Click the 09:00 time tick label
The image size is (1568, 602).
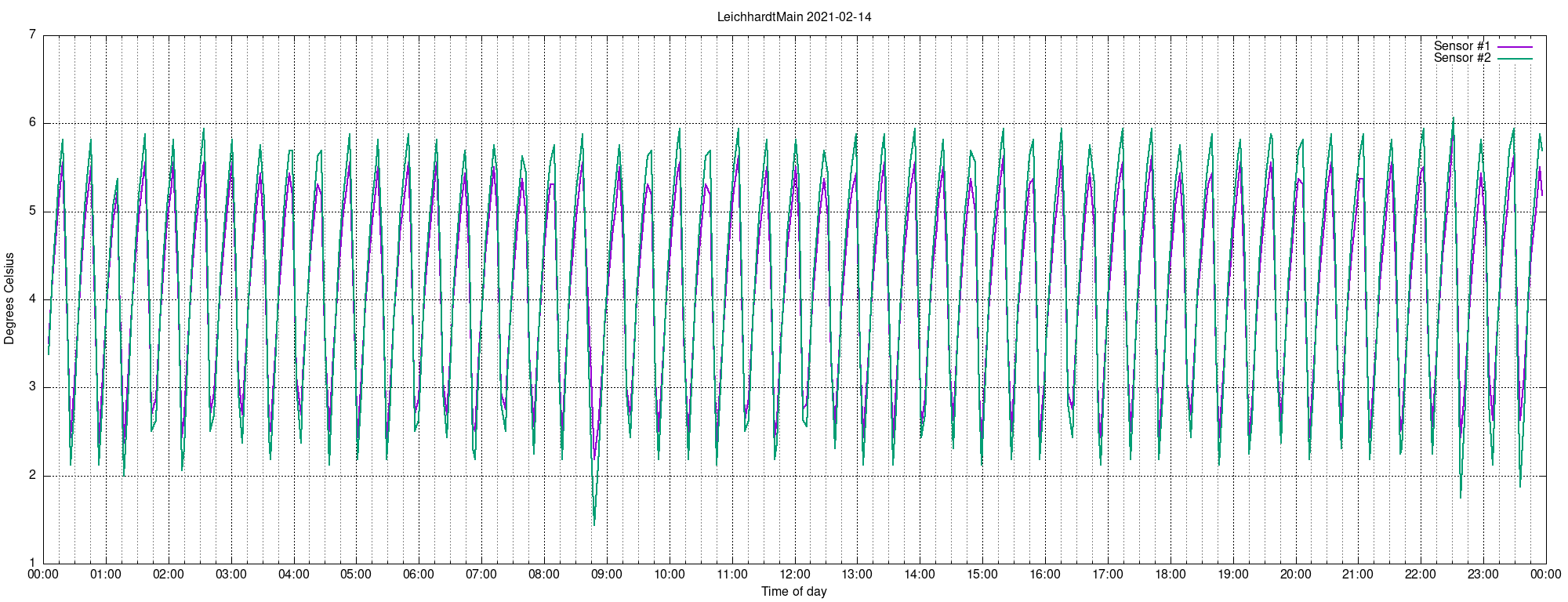[x=607, y=574]
